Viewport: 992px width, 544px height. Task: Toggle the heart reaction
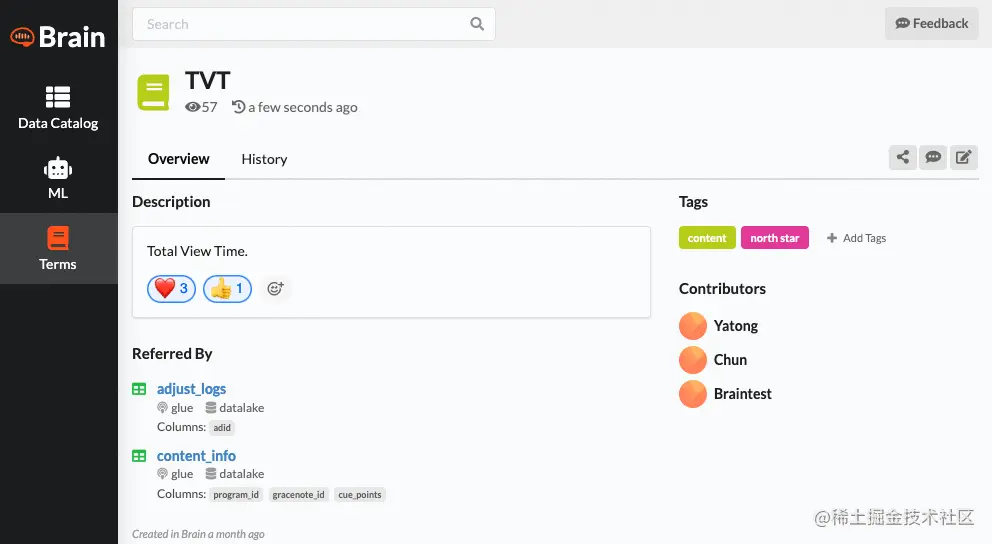coord(171,289)
